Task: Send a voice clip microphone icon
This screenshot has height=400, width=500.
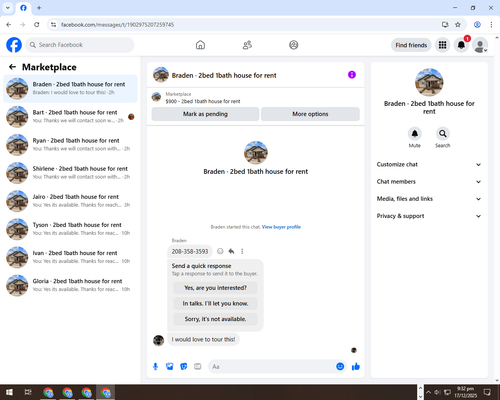Action: [x=155, y=367]
